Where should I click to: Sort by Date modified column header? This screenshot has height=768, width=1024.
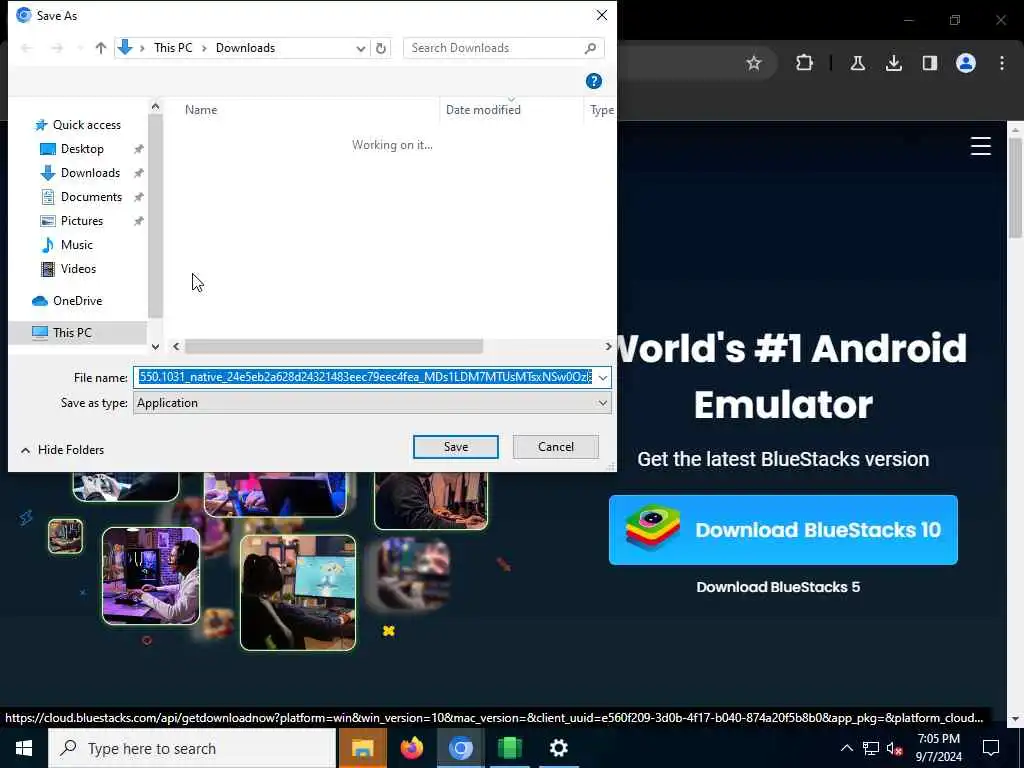click(483, 110)
